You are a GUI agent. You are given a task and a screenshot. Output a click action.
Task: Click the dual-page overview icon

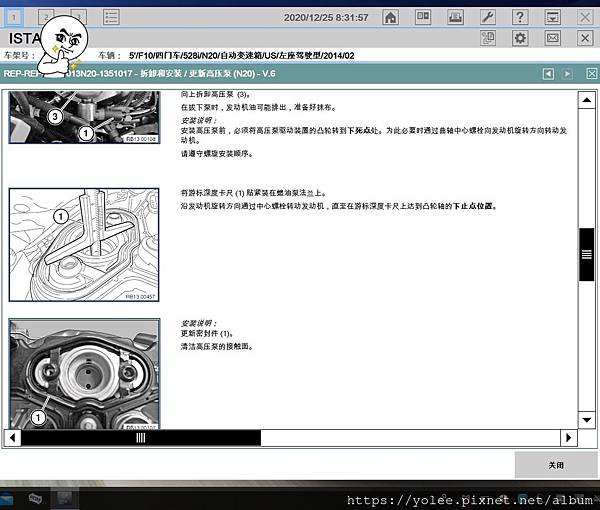click(x=423, y=17)
